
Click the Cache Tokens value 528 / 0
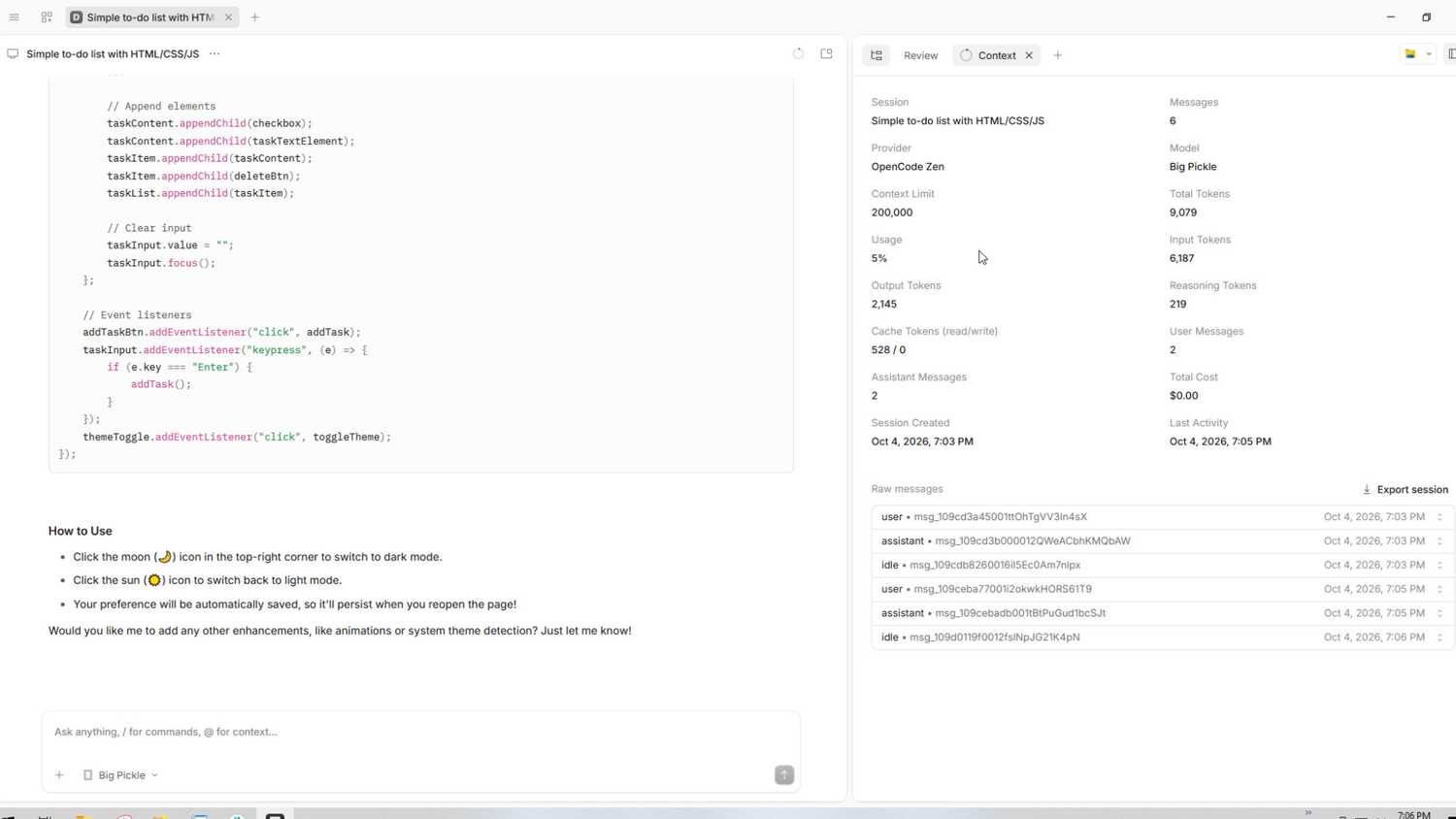coord(888,350)
